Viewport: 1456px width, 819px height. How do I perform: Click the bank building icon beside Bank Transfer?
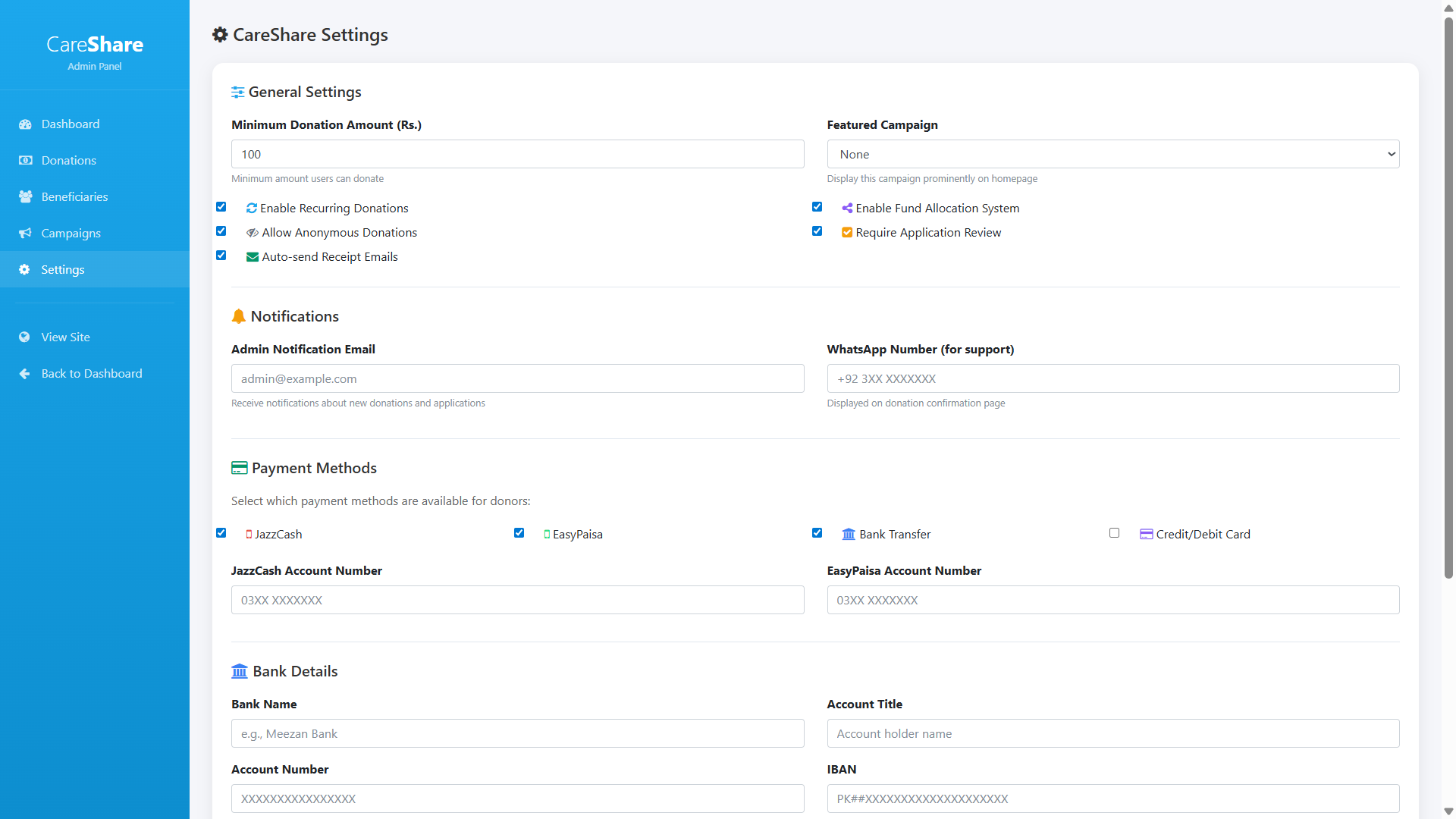click(x=849, y=535)
